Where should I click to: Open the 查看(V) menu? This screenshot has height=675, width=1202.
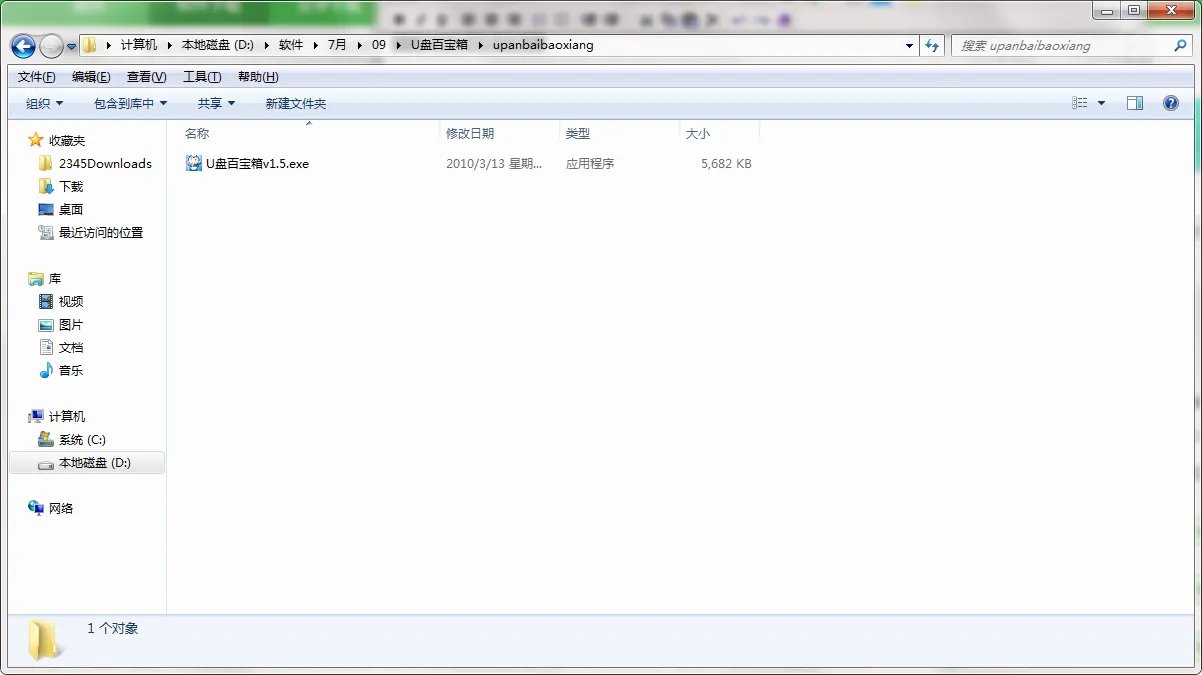coord(146,77)
